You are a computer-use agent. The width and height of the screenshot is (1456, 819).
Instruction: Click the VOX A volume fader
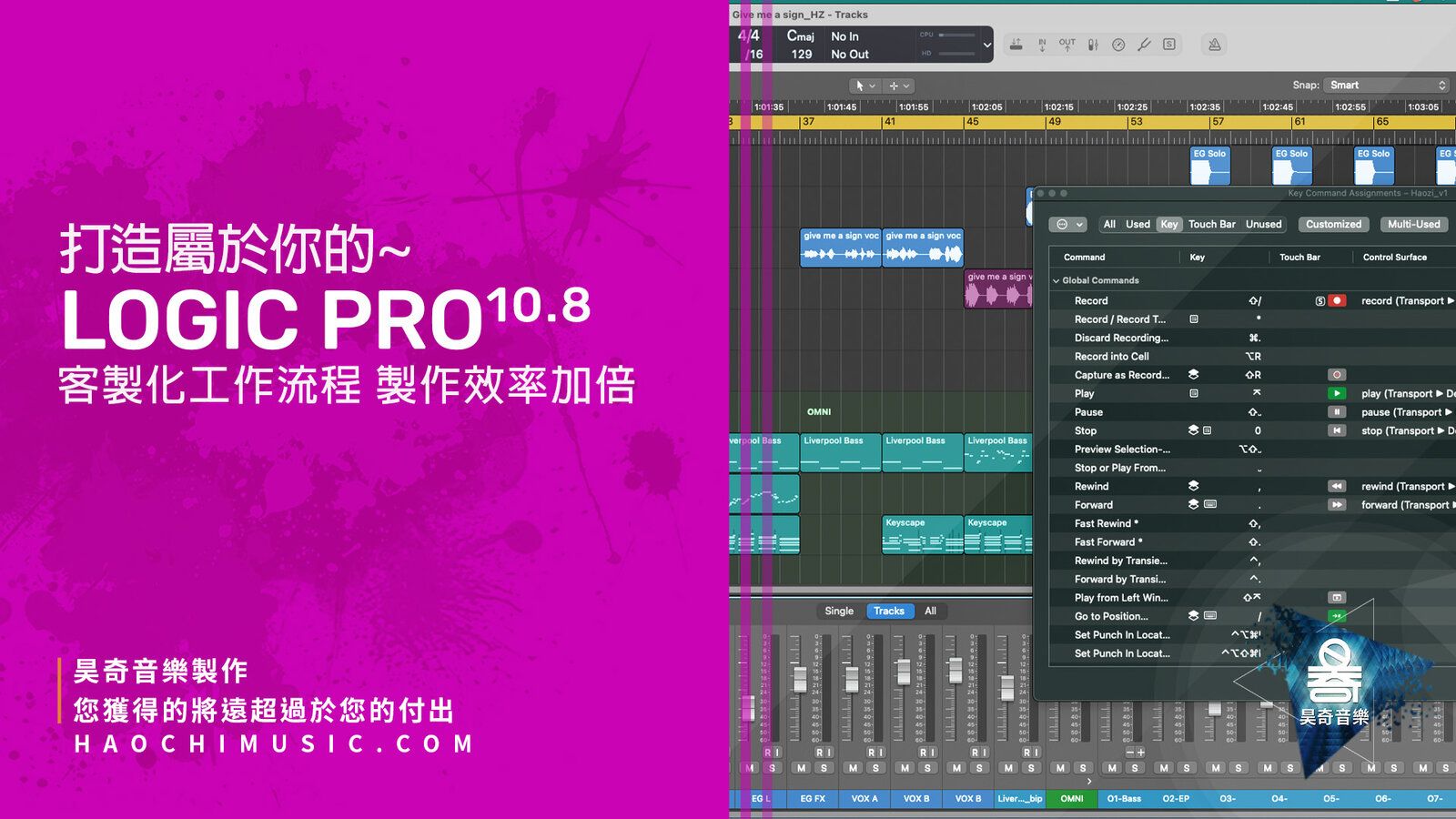point(852,679)
